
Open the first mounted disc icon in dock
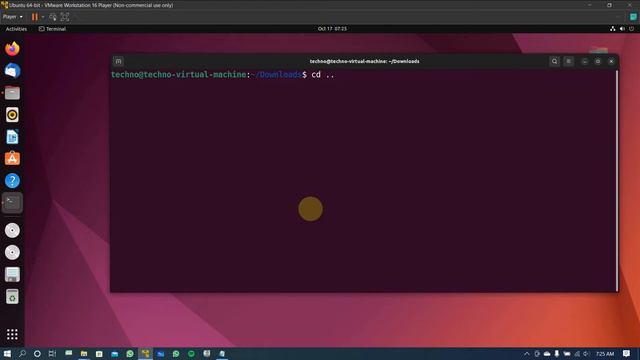[x=12, y=231]
